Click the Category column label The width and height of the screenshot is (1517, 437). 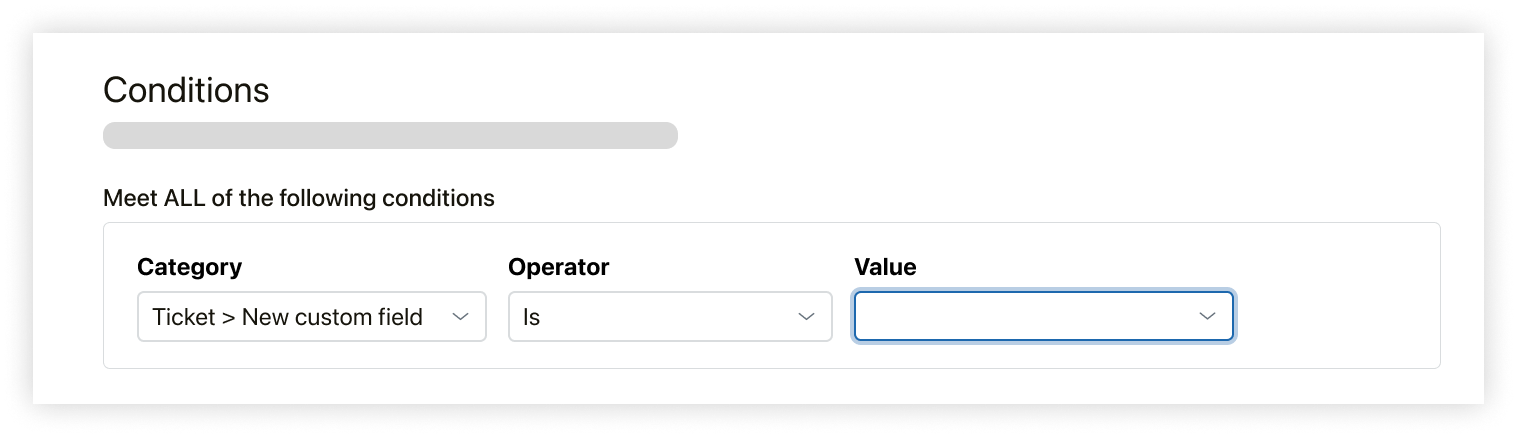pyautogui.click(x=189, y=267)
